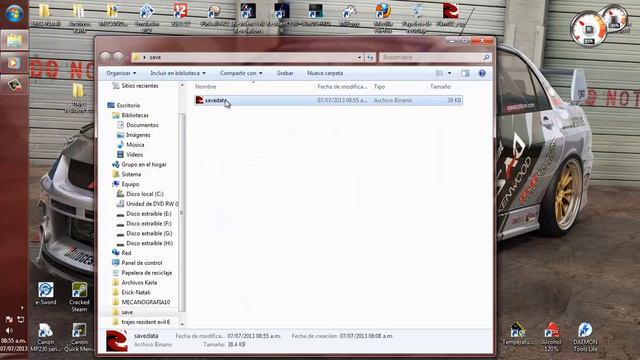
Task: Select Sistema in navigation pane
Action: [x=127, y=174]
